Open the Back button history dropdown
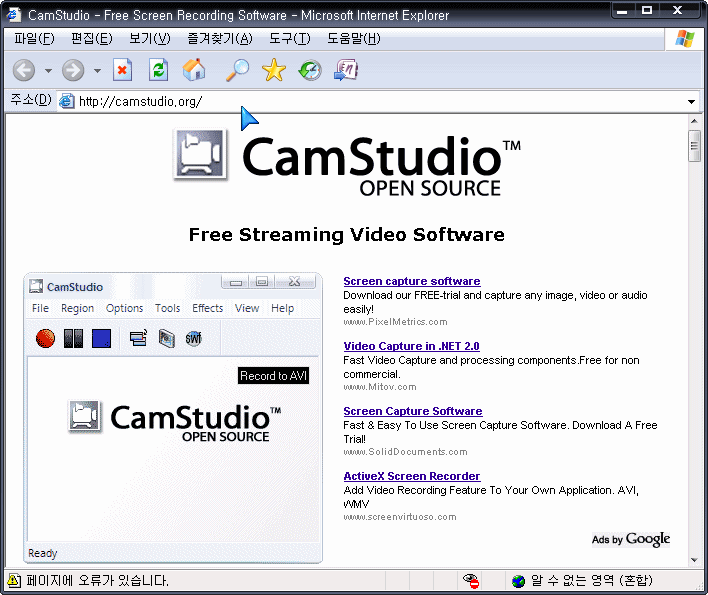 [x=48, y=70]
